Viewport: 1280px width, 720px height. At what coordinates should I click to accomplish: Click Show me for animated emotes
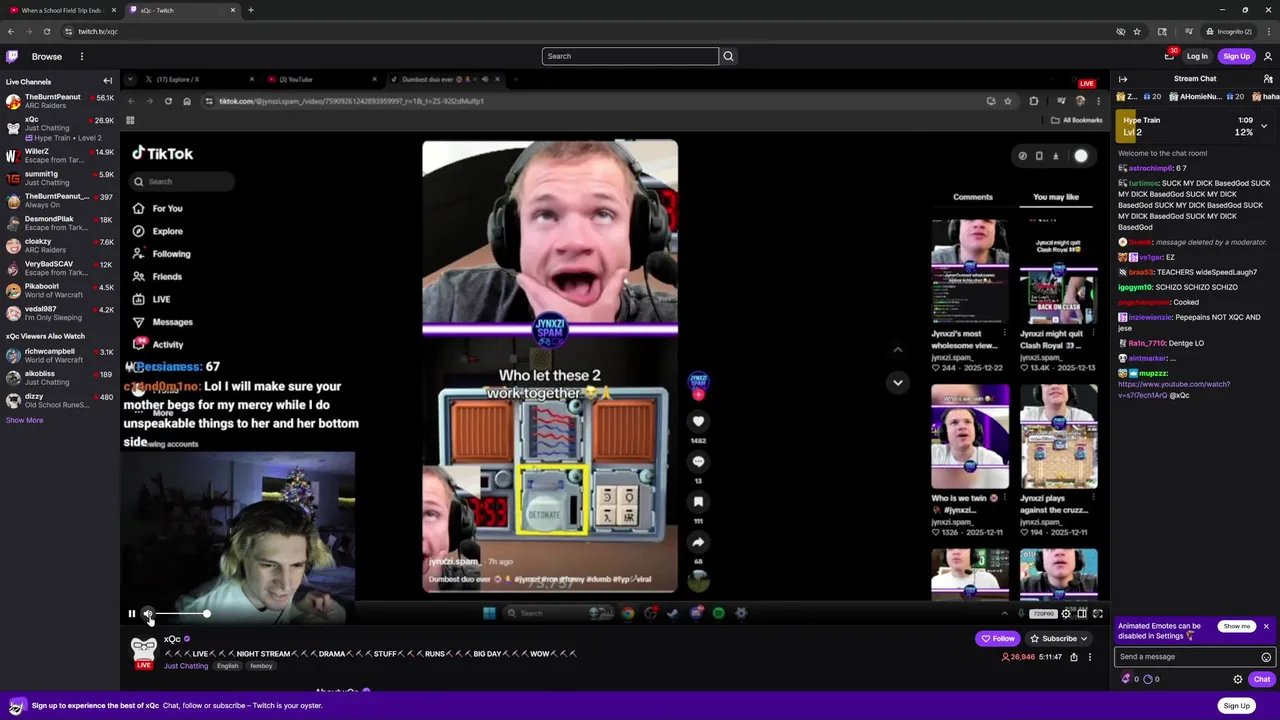pyautogui.click(x=1237, y=626)
